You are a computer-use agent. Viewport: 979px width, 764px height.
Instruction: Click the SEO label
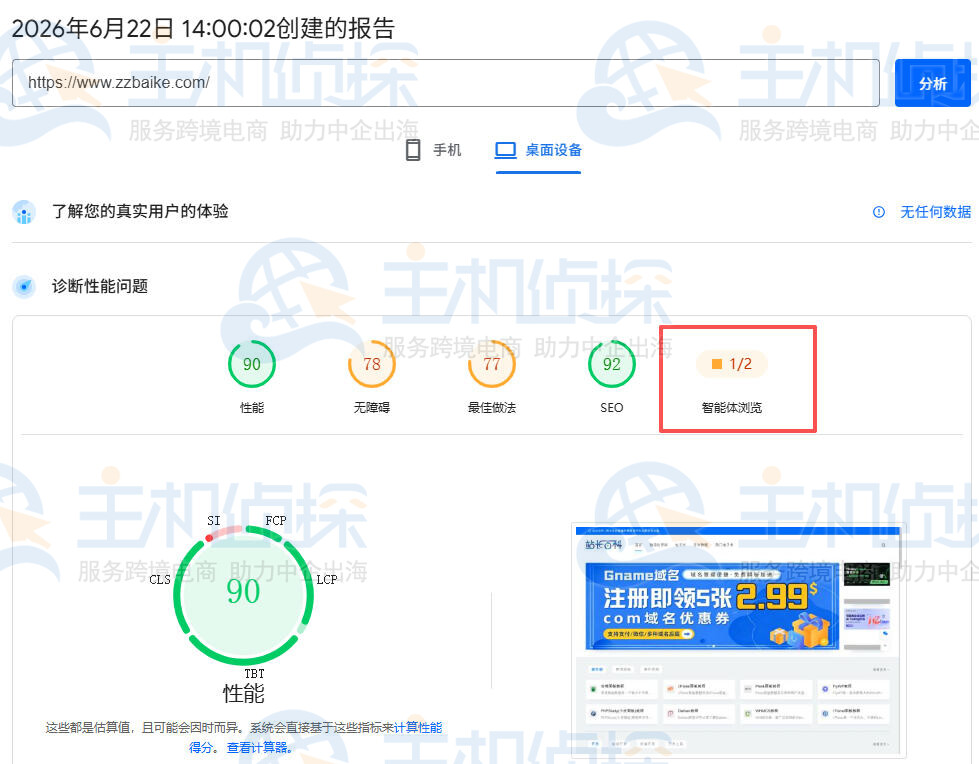611,408
